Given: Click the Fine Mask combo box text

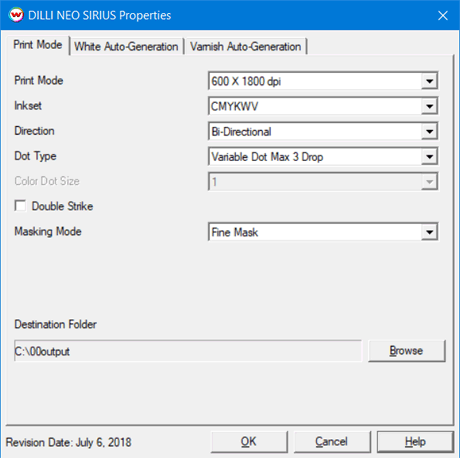Looking at the screenshot, I should click(x=235, y=232).
